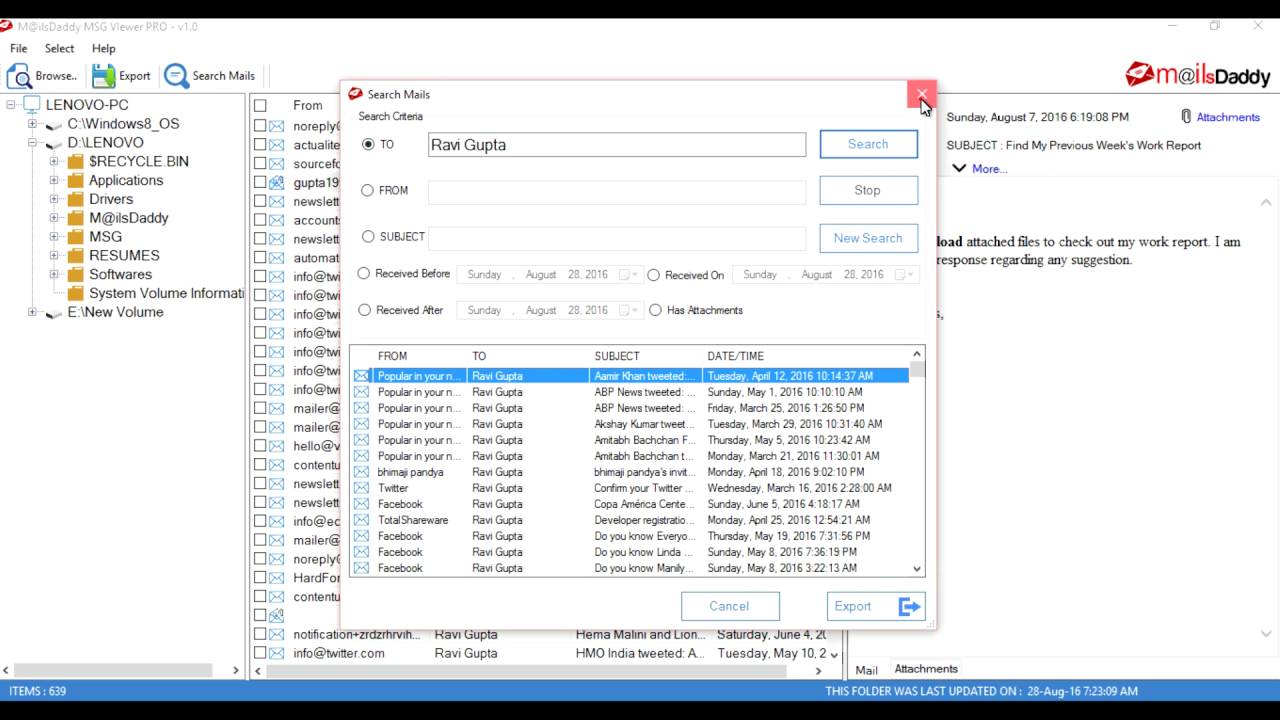Viewport: 1280px width, 720px height.
Task: Click the TO input field with Ravi Gupta
Action: click(617, 145)
